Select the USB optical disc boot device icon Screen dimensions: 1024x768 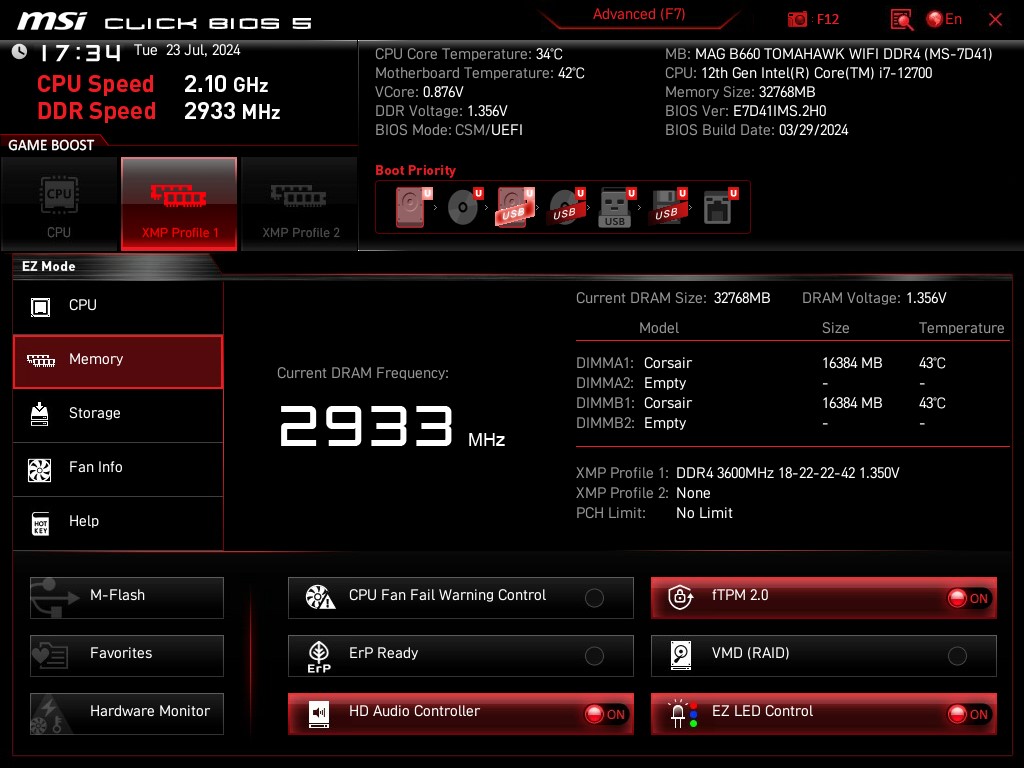coord(566,207)
